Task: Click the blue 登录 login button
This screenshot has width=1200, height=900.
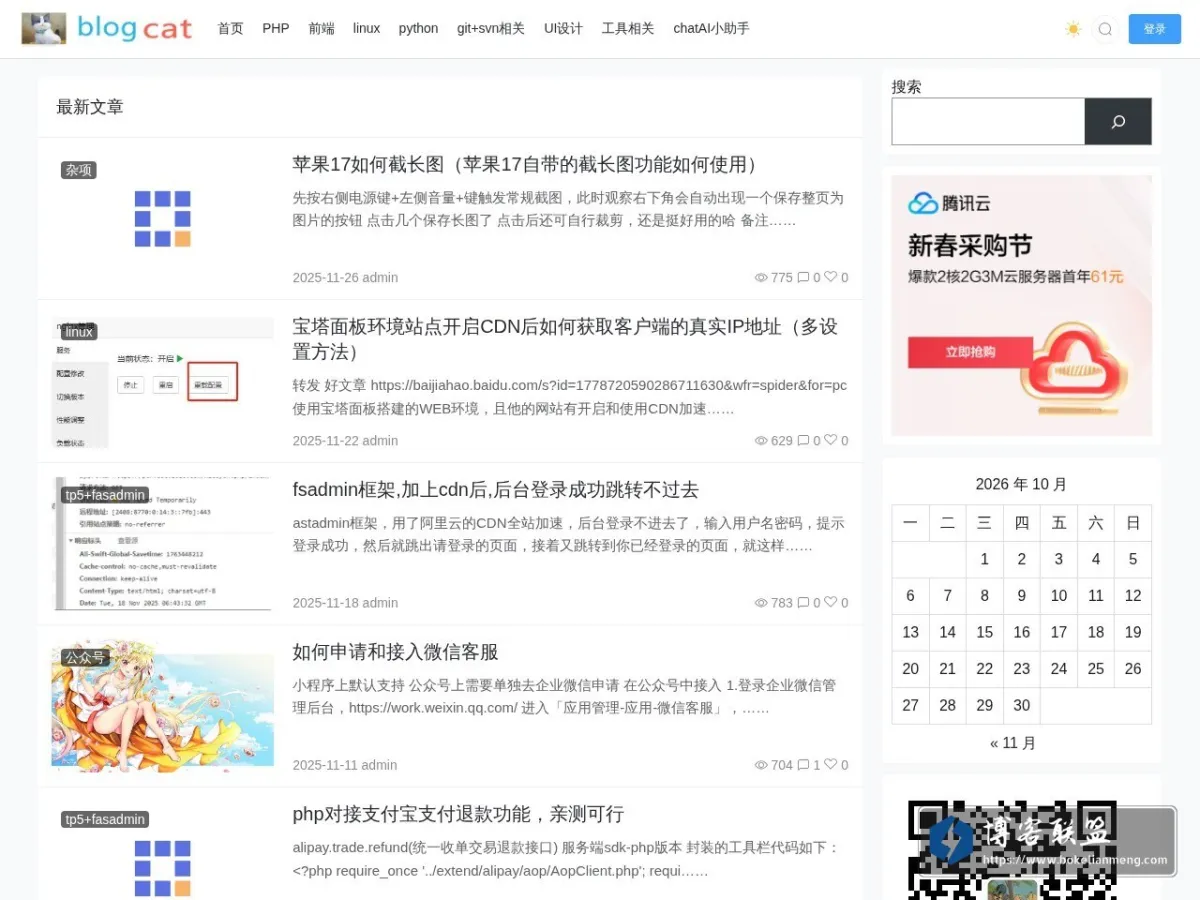Action: (x=1155, y=29)
